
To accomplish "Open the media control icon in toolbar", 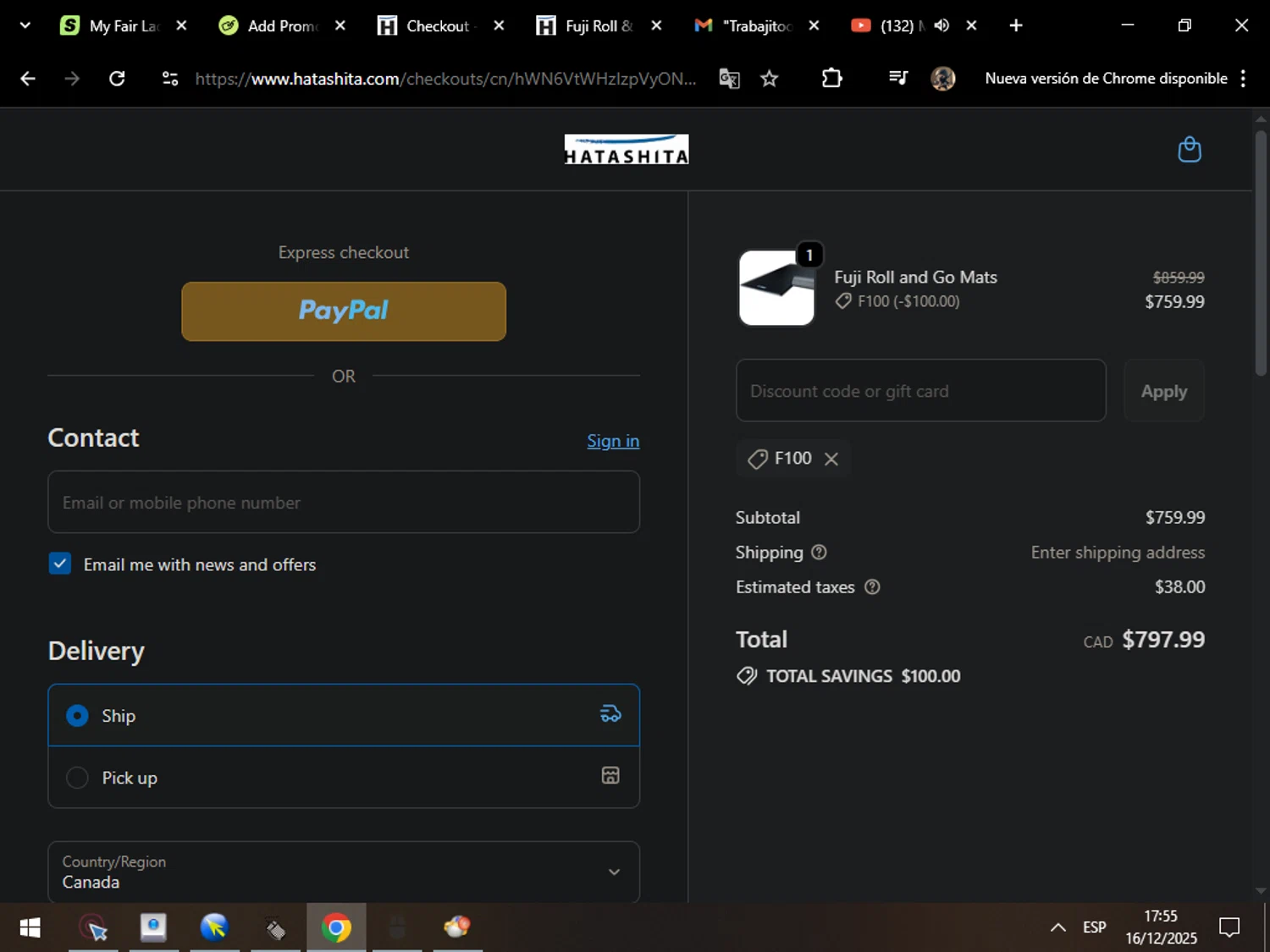I will pos(898,79).
